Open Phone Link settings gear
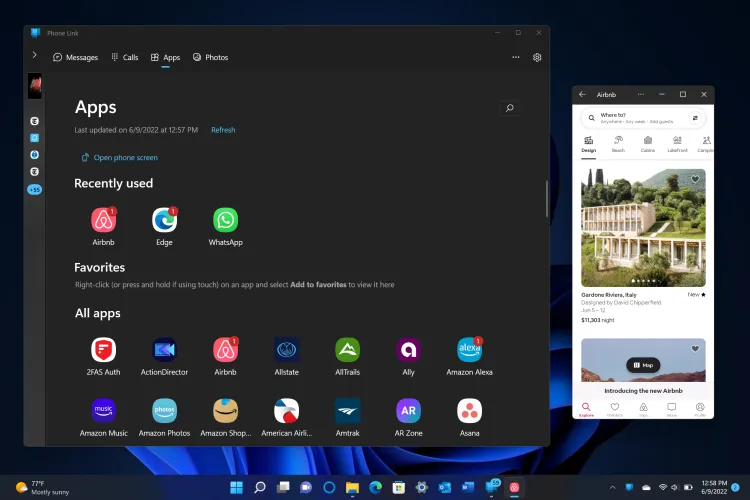750x500 pixels. (537, 57)
